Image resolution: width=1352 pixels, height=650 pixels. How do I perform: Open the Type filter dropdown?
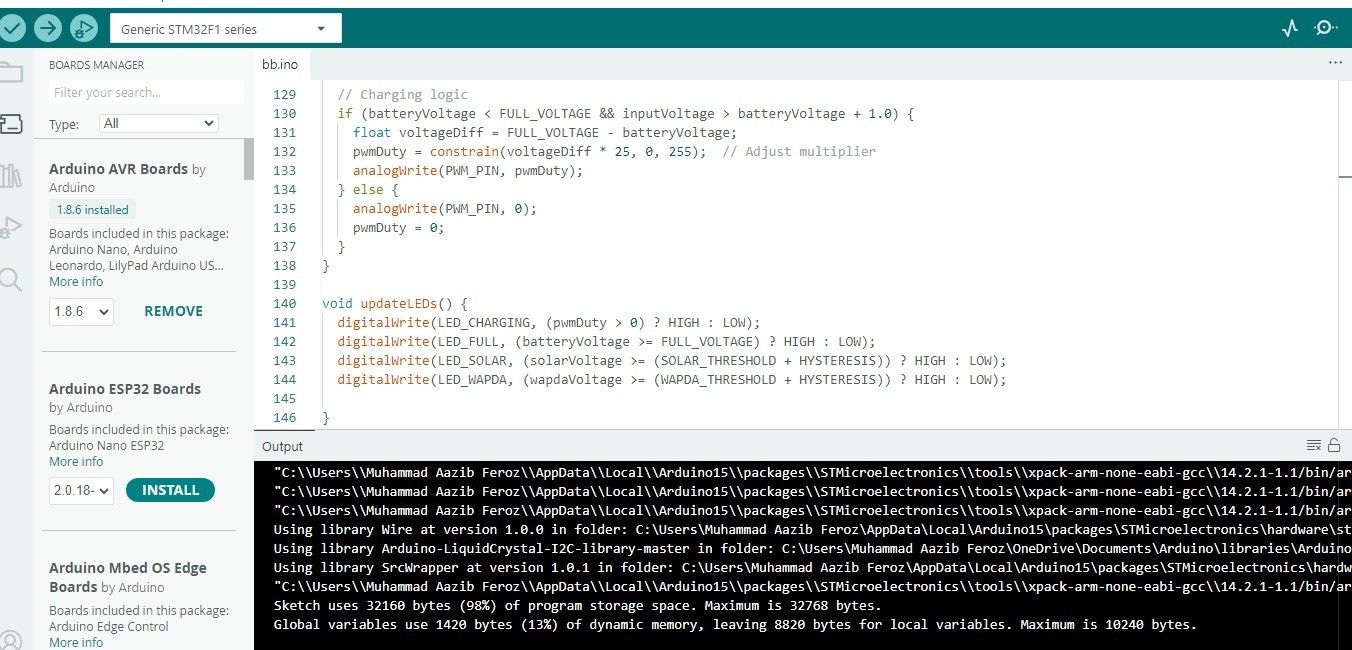pyautogui.click(x=159, y=123)
